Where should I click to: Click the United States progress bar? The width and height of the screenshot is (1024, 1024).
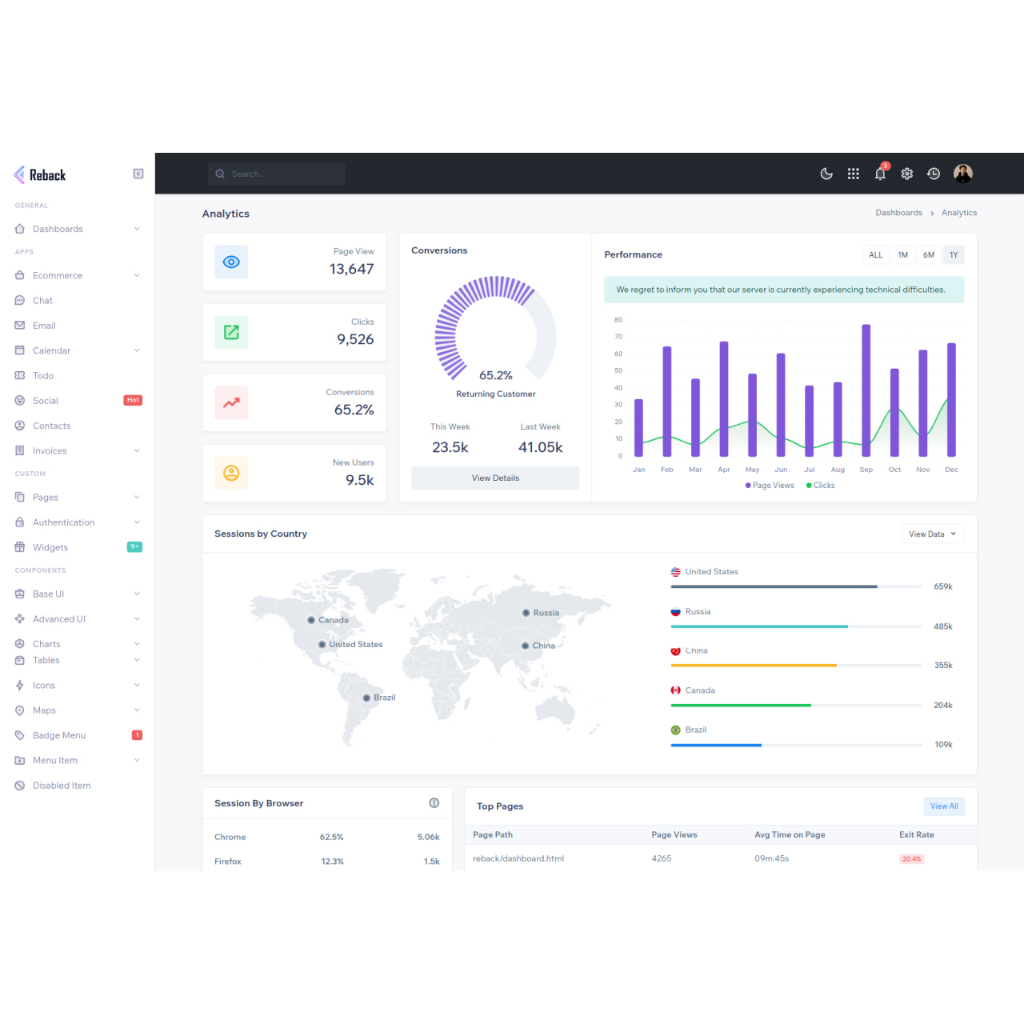tap(796, 586)
